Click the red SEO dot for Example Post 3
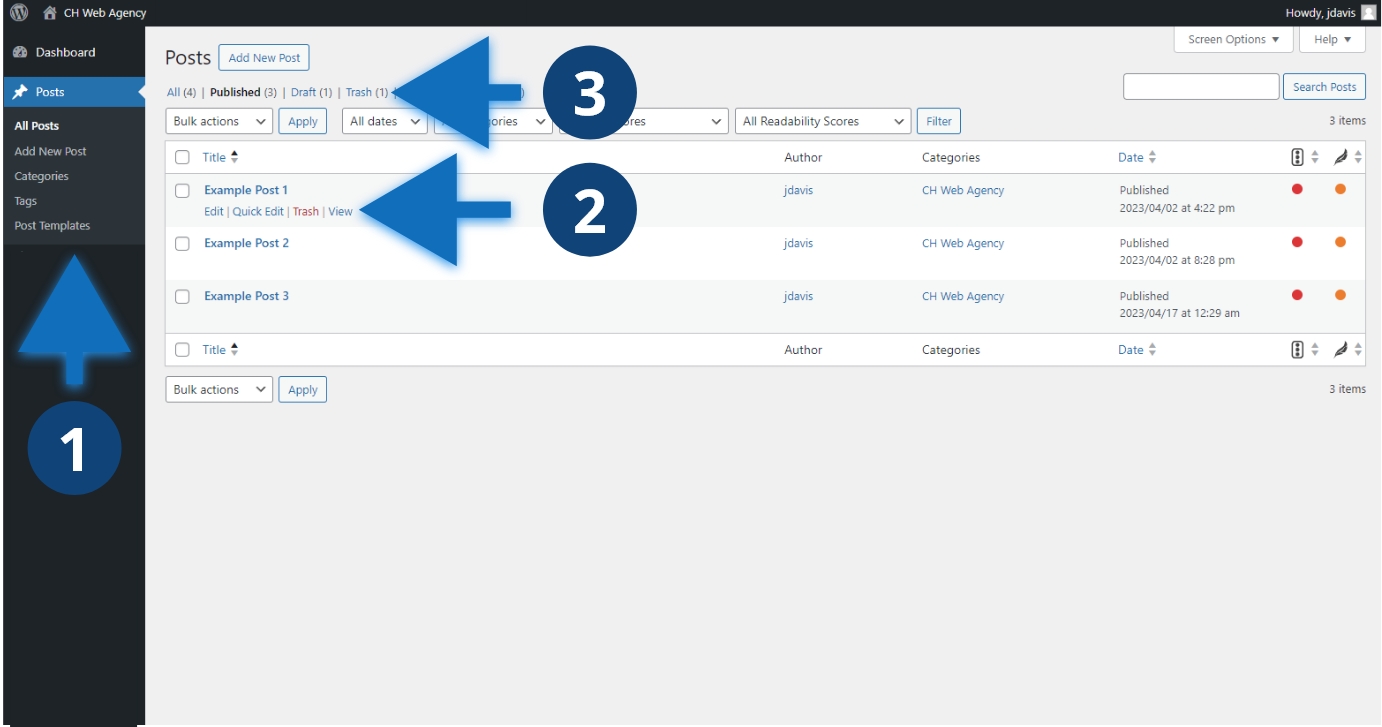 click(x=1297, y=295)
